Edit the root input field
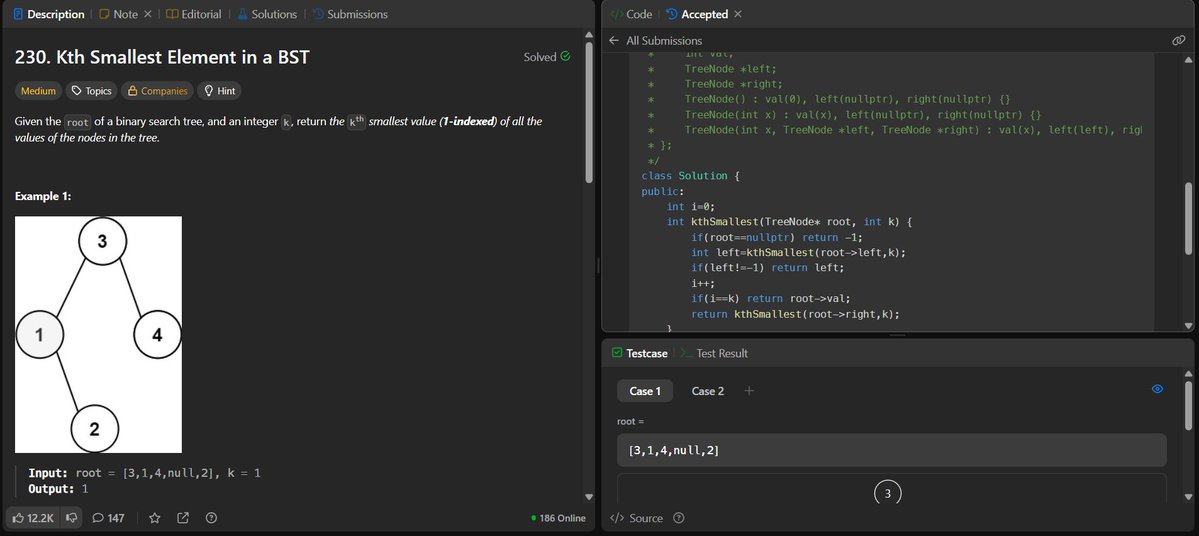 click(x=892, y=450)
